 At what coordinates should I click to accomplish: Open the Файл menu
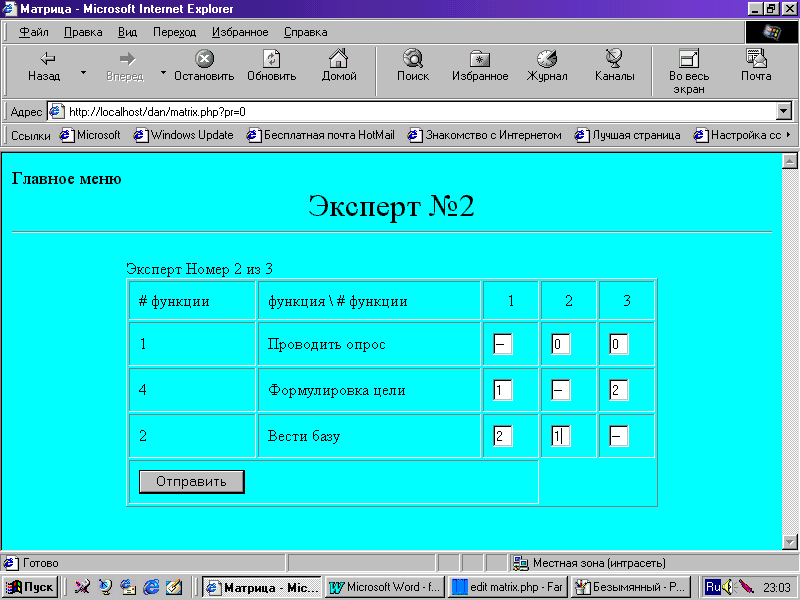point(34,32)
